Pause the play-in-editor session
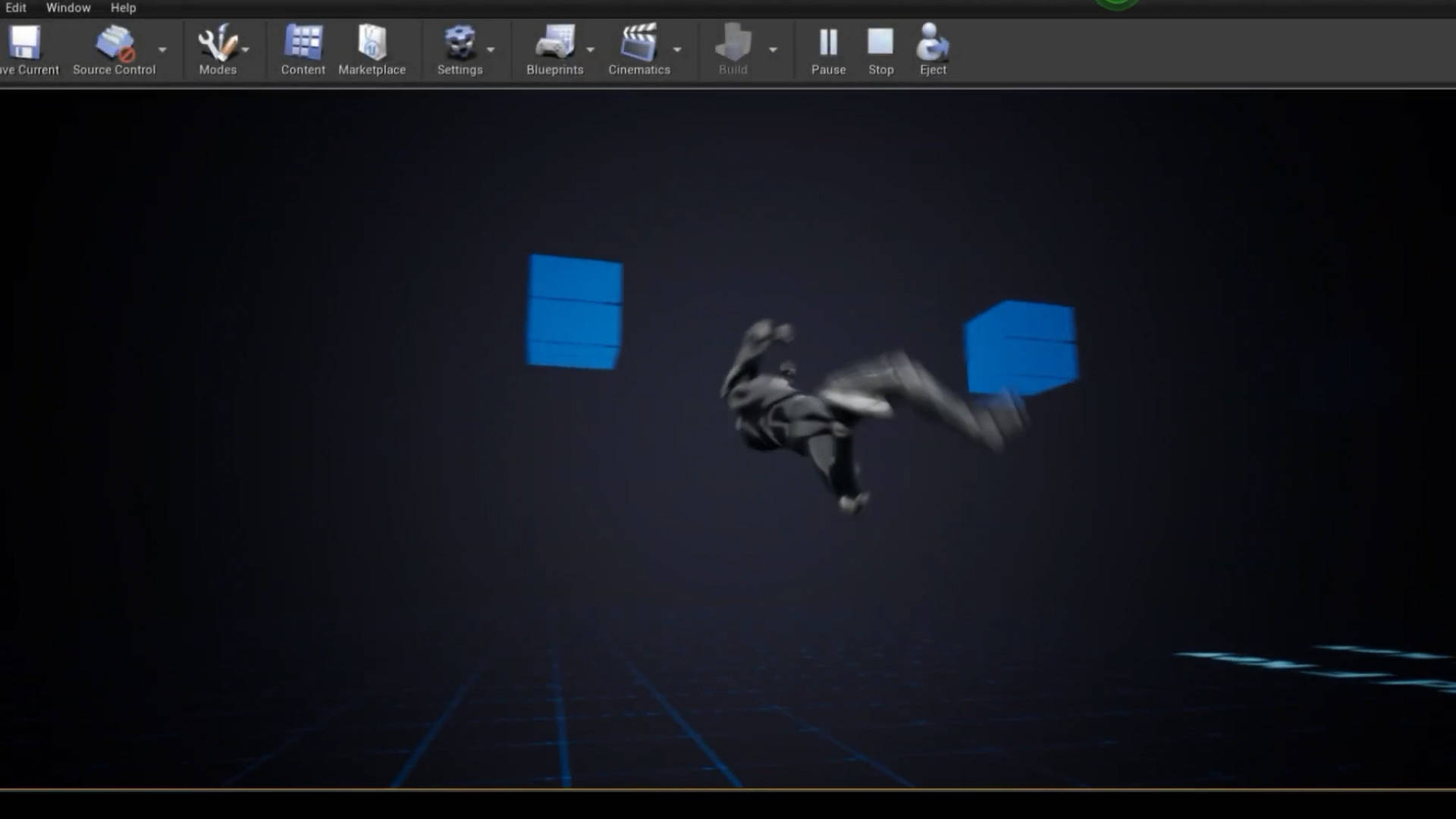 [828, 50]
